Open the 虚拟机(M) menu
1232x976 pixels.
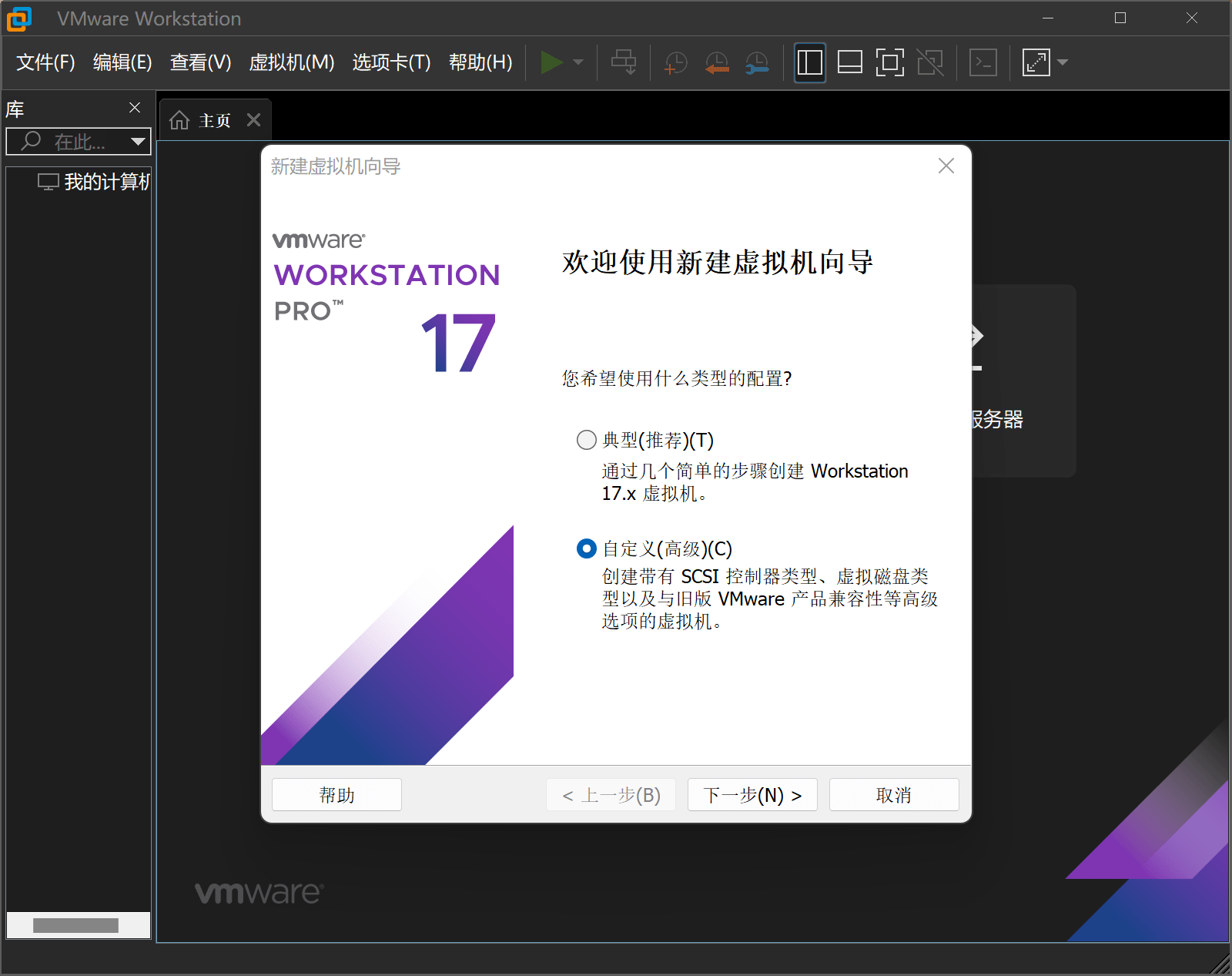click(x=291, y=62)
